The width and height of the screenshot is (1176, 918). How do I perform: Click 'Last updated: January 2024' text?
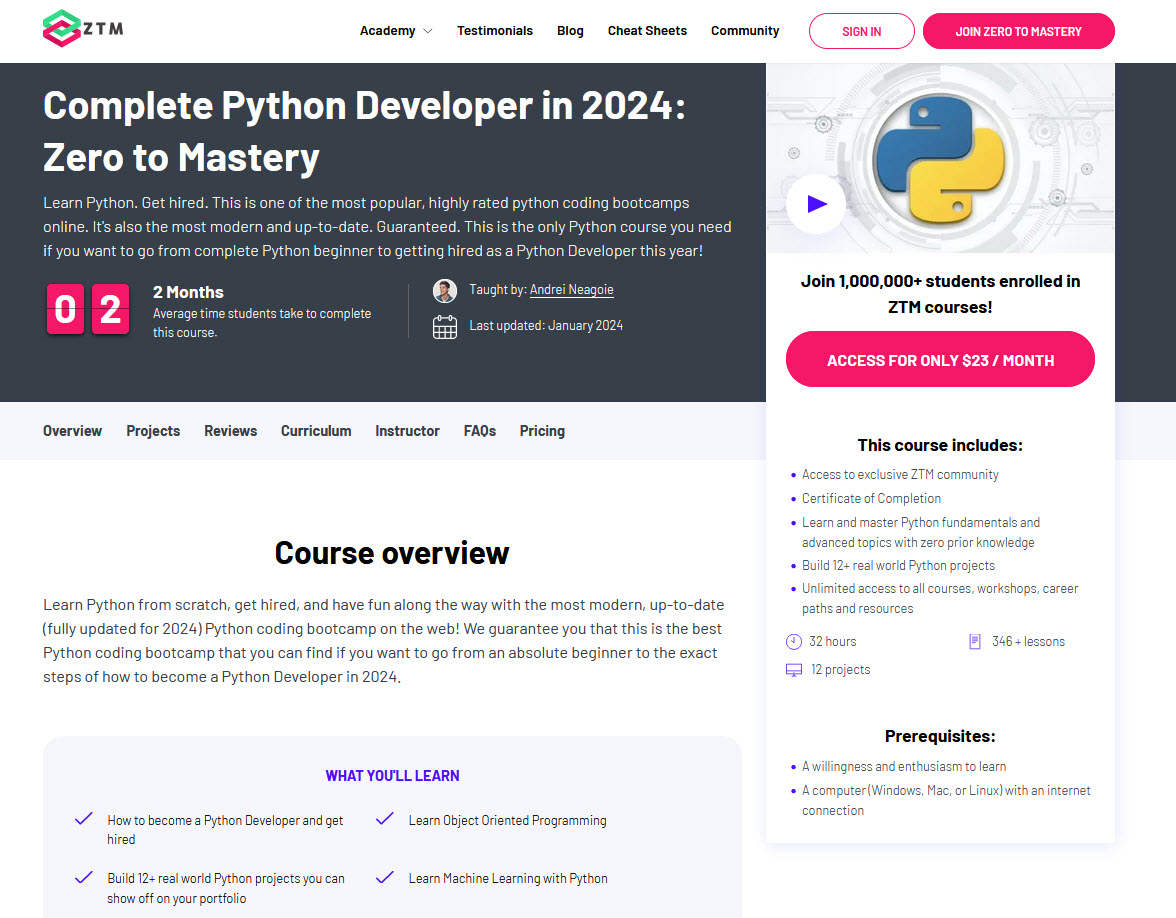coord(546,326)
